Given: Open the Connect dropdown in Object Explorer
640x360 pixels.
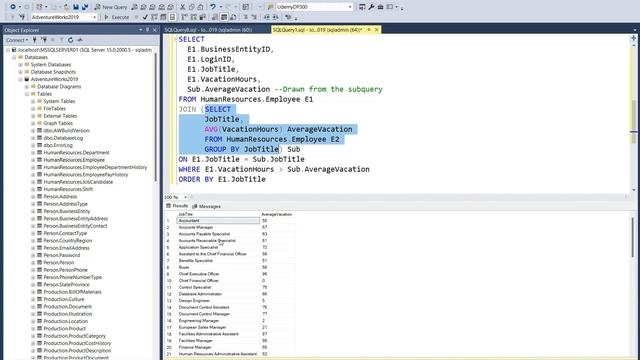Looking at the screenshot, I should [x=17, y=40].
